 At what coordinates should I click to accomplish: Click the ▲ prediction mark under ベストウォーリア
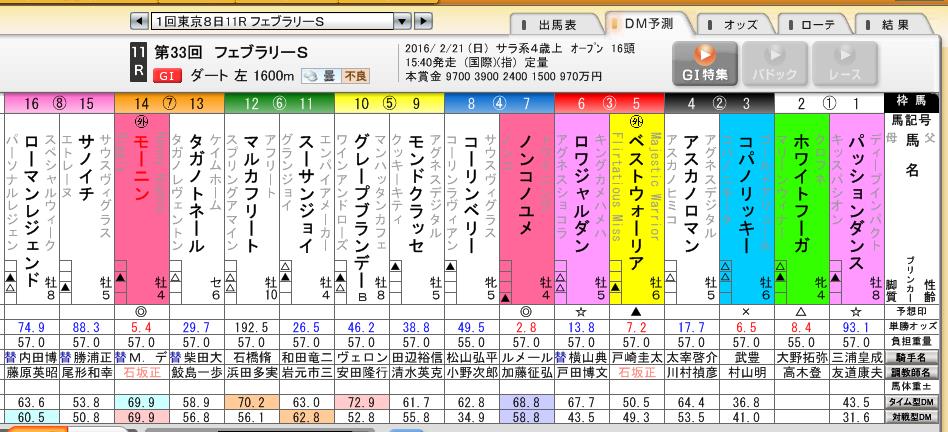click(x=637, y=312)
